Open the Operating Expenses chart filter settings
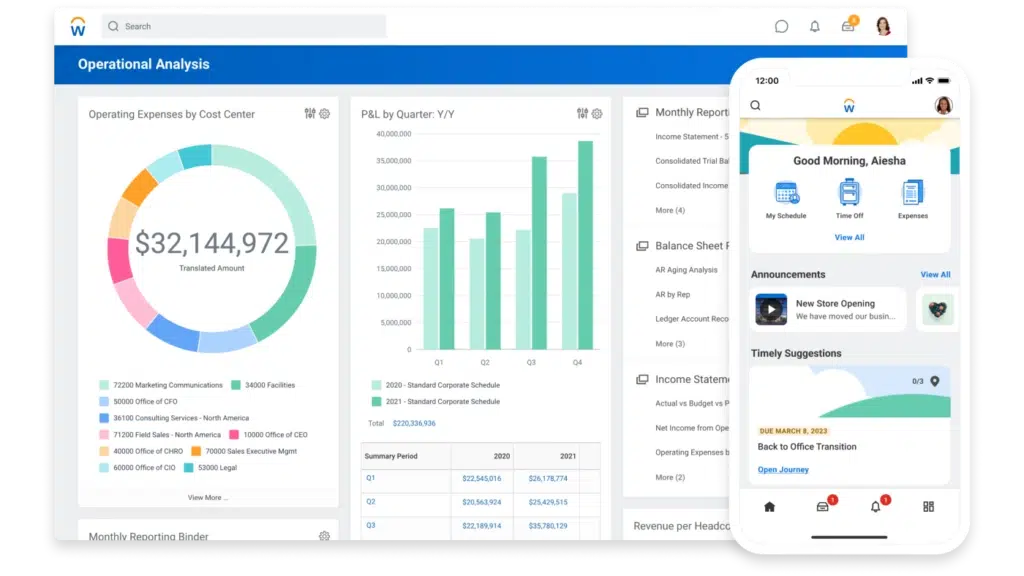Viewport: 1024px width, 576px height. pos(310,114)
